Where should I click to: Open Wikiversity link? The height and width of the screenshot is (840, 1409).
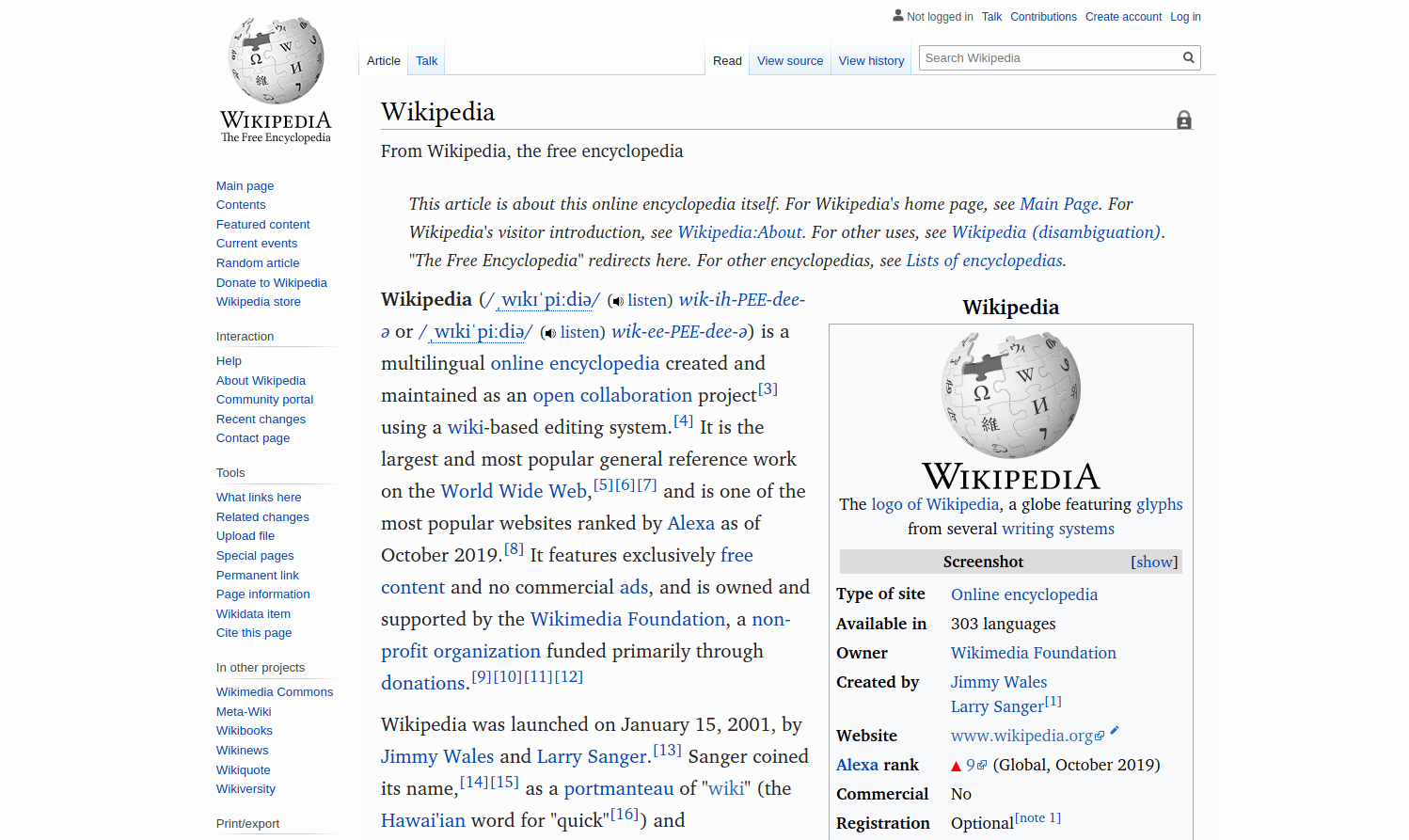[x=245, y=789]
